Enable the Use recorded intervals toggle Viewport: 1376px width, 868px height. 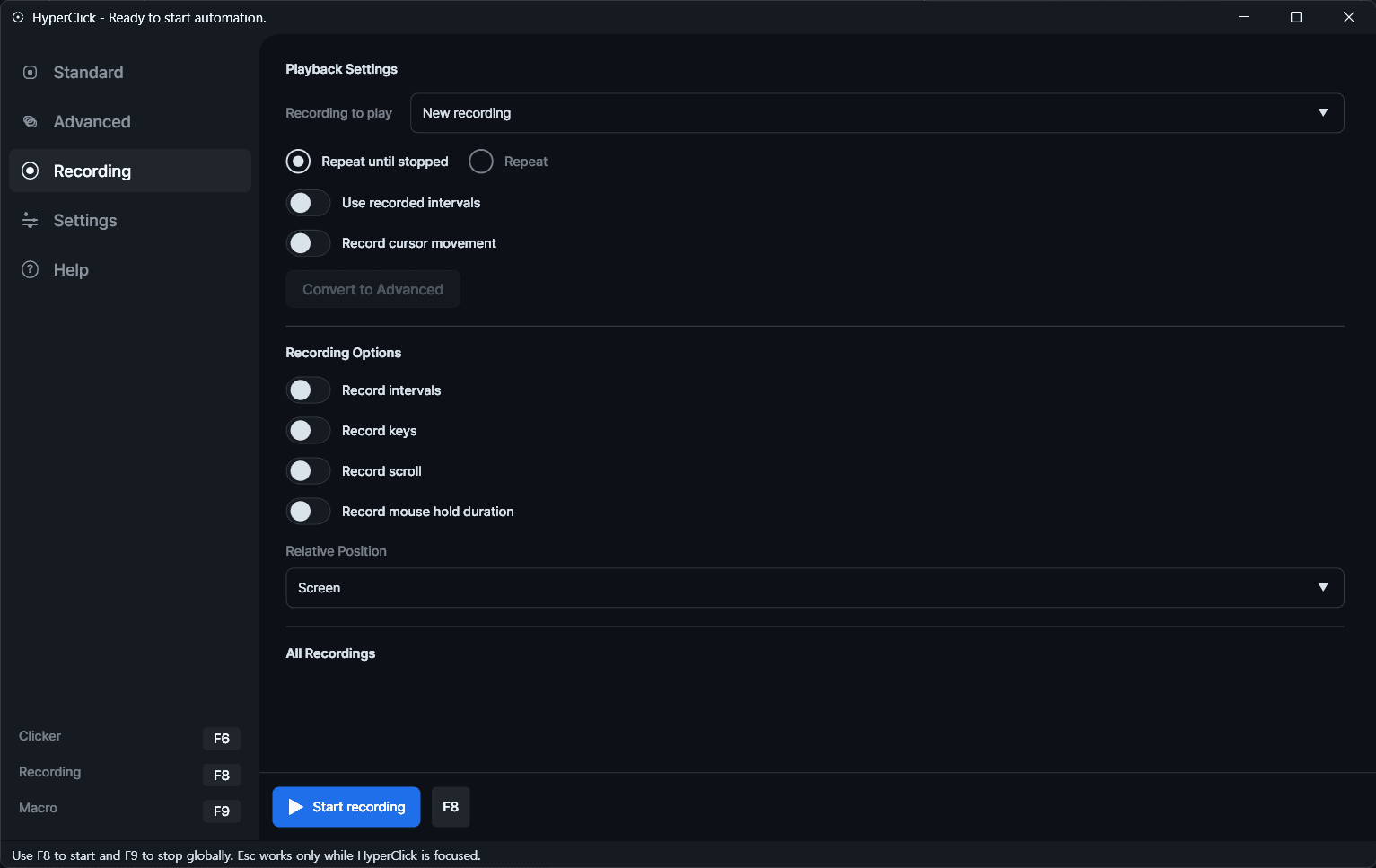[308, 203]
